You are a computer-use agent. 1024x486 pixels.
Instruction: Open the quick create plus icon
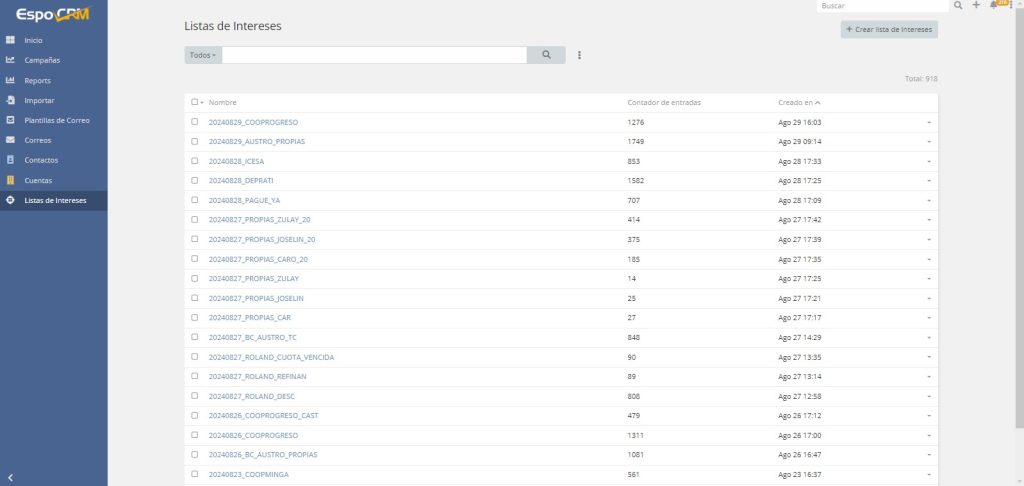click(x=976, y=6)
